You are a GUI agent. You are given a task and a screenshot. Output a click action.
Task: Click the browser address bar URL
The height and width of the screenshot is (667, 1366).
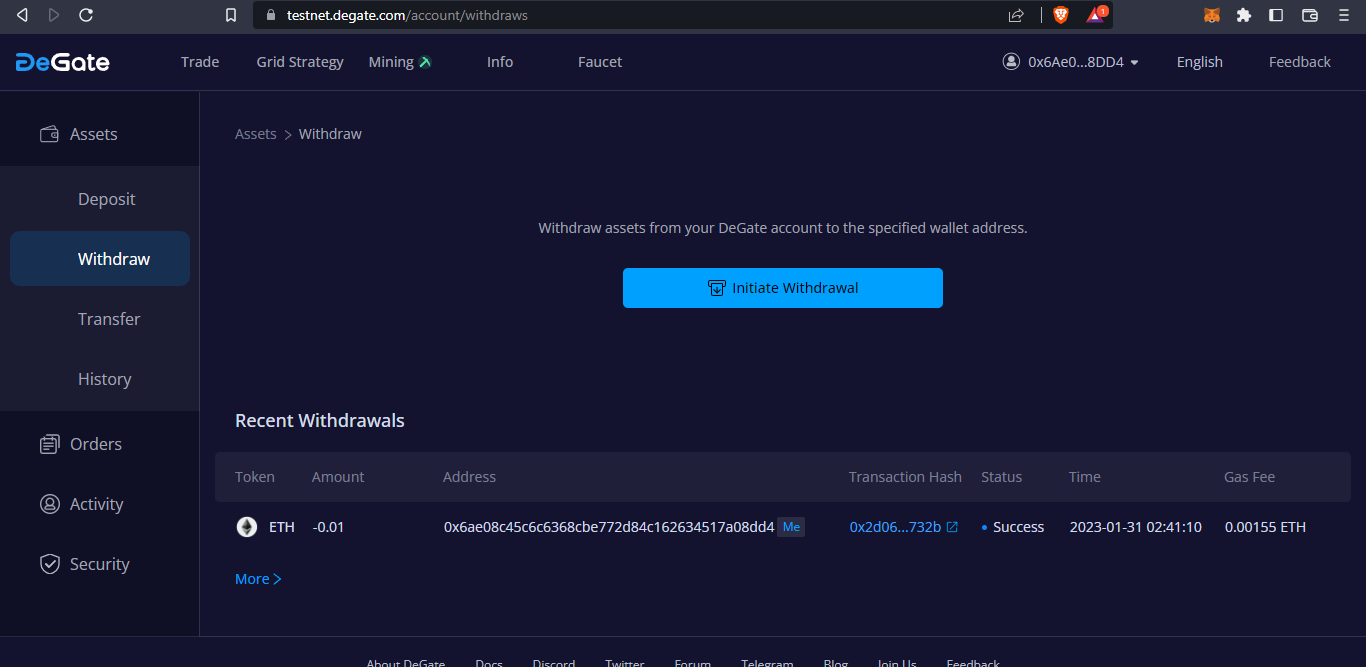coord(407,15)
